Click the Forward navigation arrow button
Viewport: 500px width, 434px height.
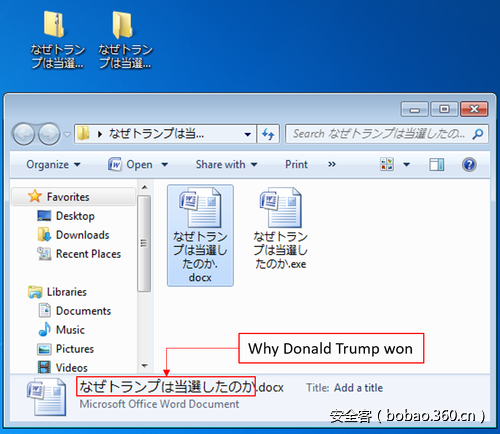tap(49, 134)
